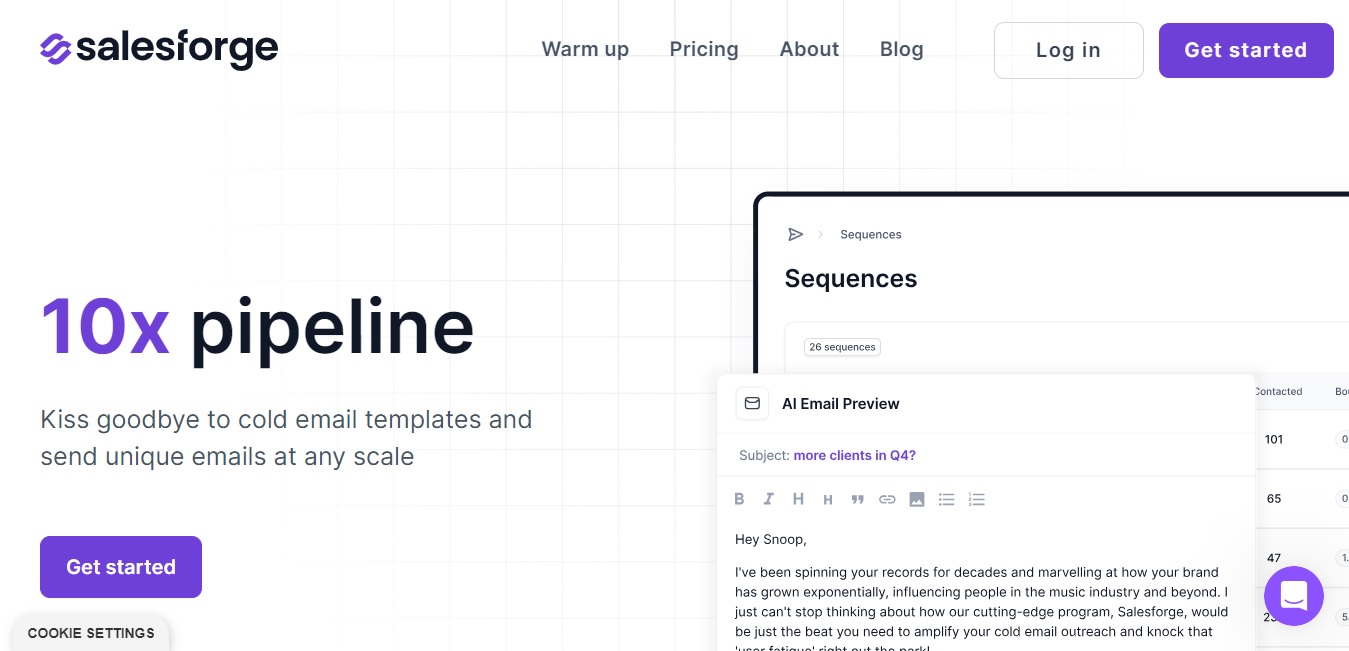Create a bulleted list

tap(946, 499)
